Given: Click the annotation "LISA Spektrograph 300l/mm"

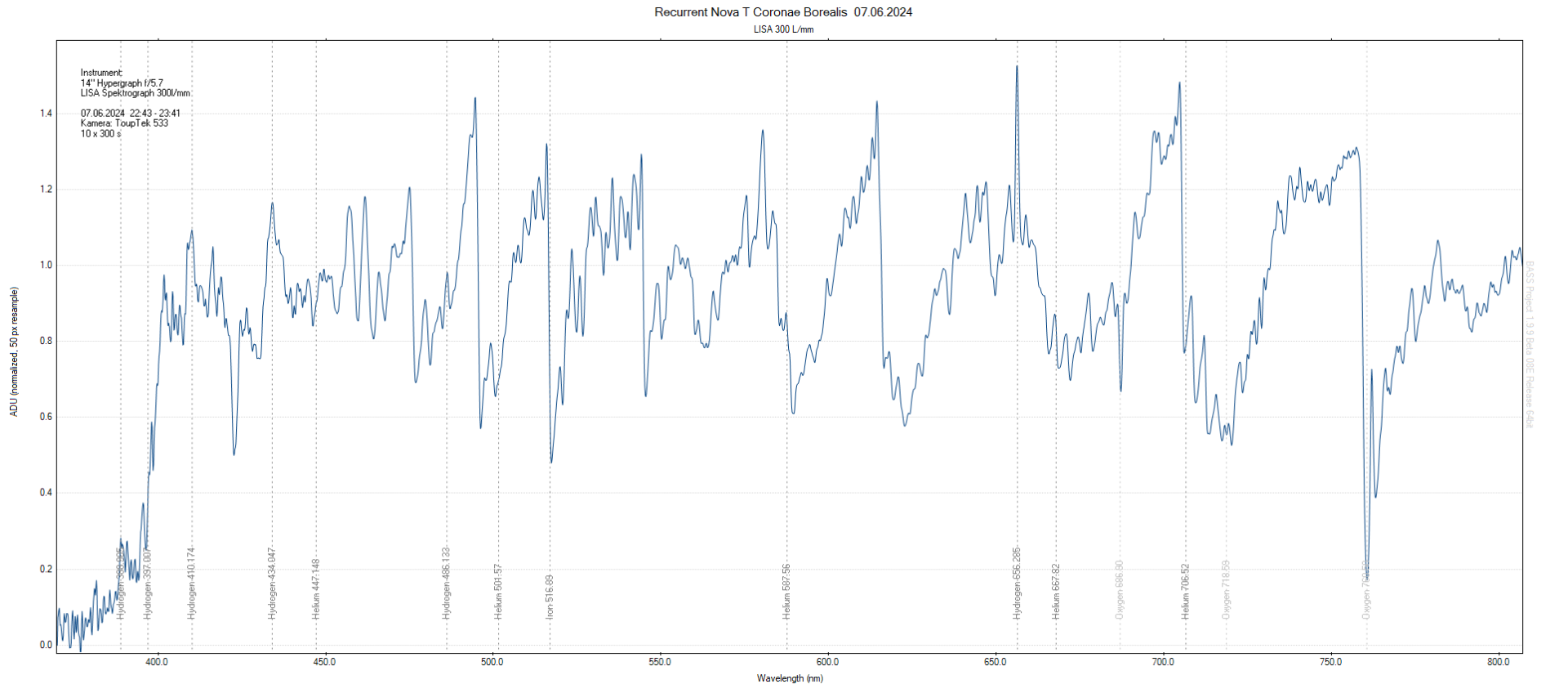Looking at the screenshot, I should [136, 93].
